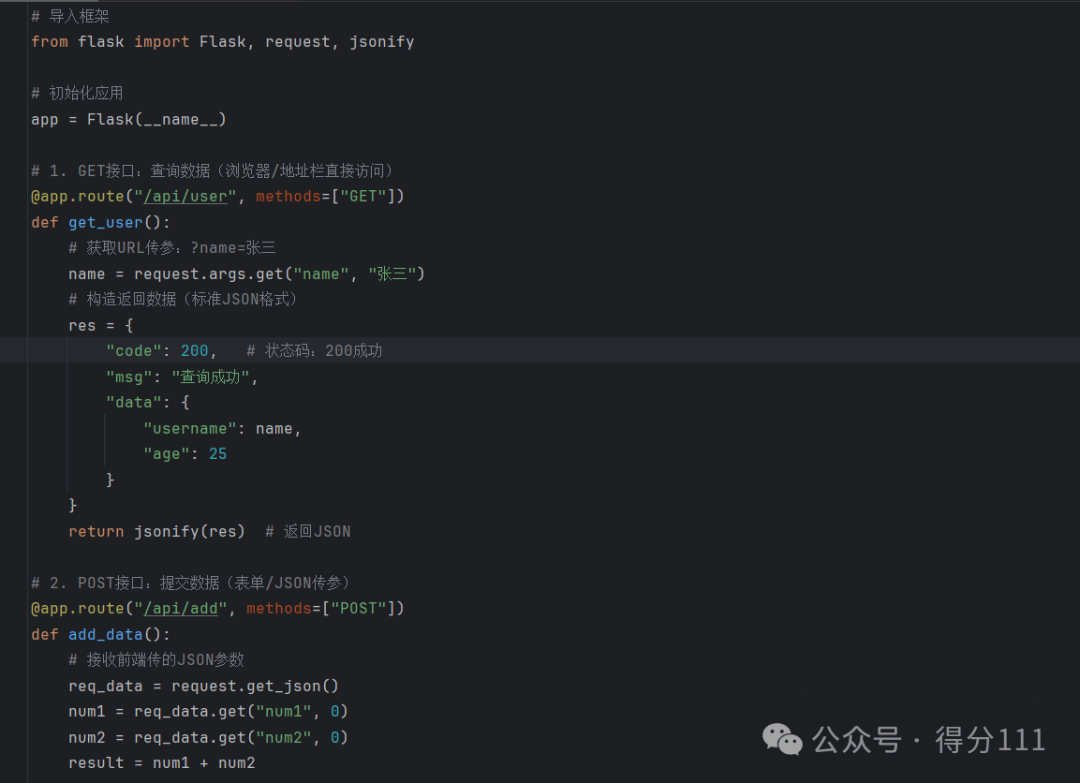Click the string value "查询成功"

(210, 377)
